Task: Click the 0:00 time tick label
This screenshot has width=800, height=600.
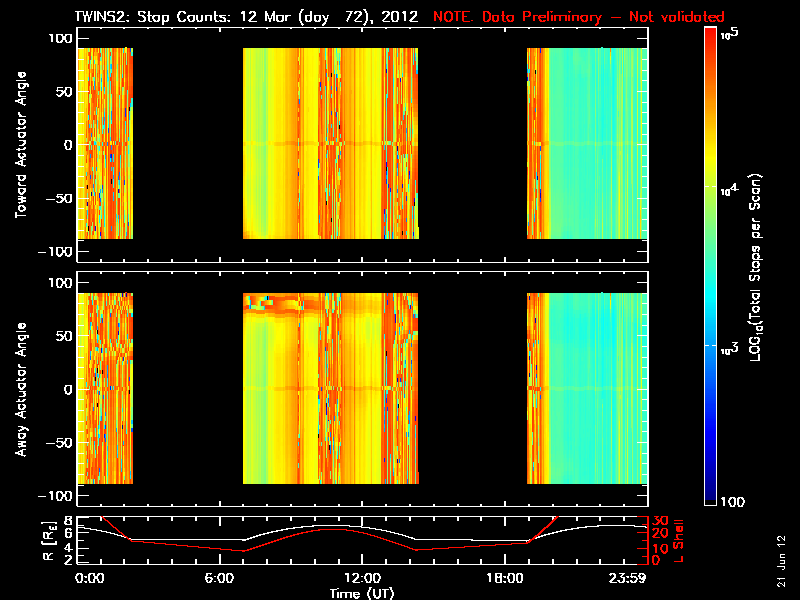Action: 89,579
